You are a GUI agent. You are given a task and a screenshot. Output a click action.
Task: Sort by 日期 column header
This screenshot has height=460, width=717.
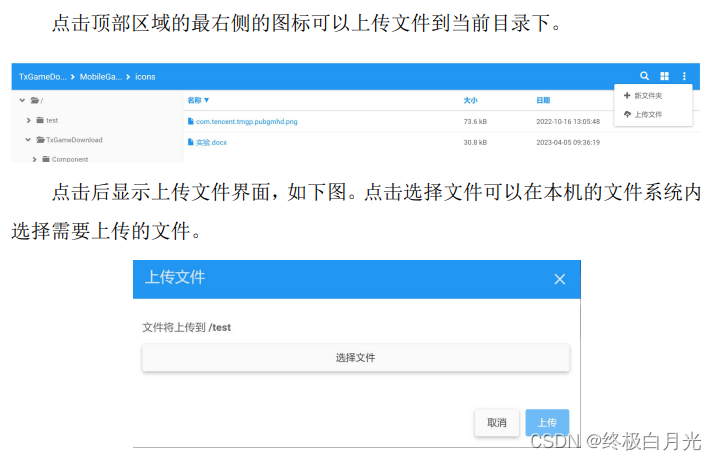[x=543, y=100]
